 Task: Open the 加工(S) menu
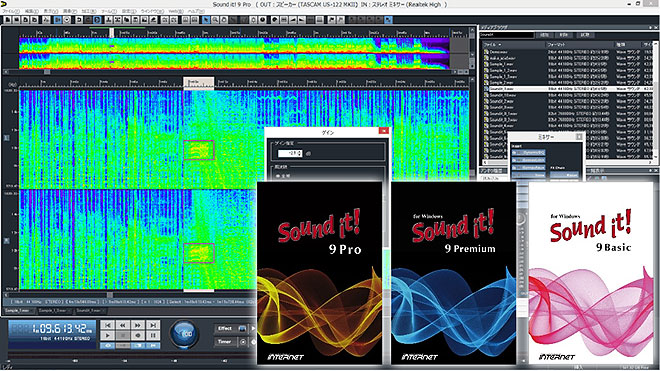click(x=89, y=11)
